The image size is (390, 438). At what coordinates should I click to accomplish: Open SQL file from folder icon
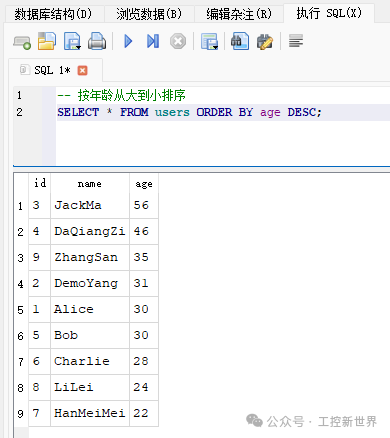(47, 41)
